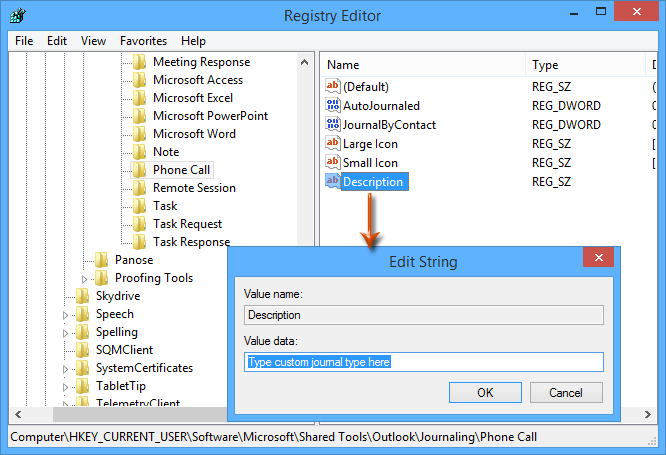Click the Small Icon string value icon
The image size is (666, 455).
[333, 163]
